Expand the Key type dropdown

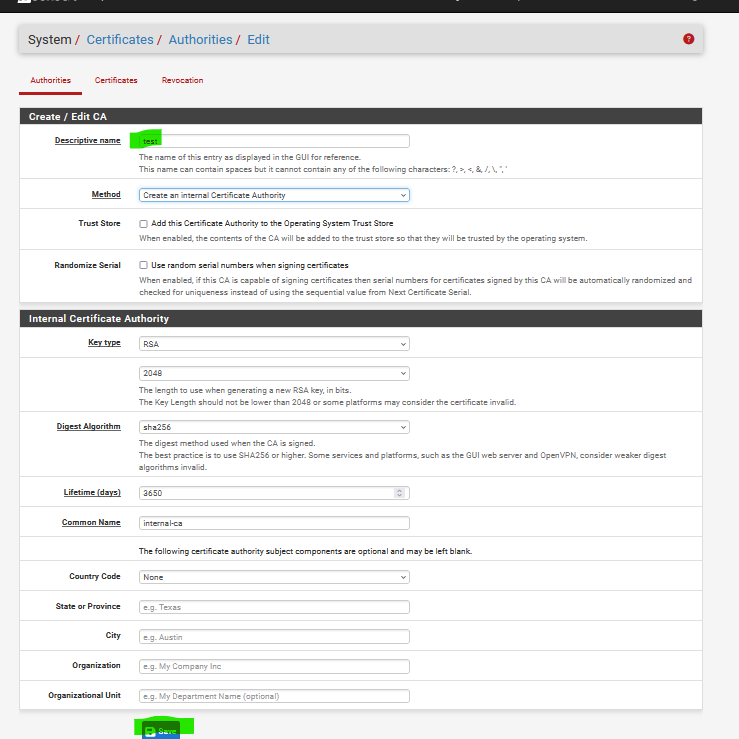[274, 344]
